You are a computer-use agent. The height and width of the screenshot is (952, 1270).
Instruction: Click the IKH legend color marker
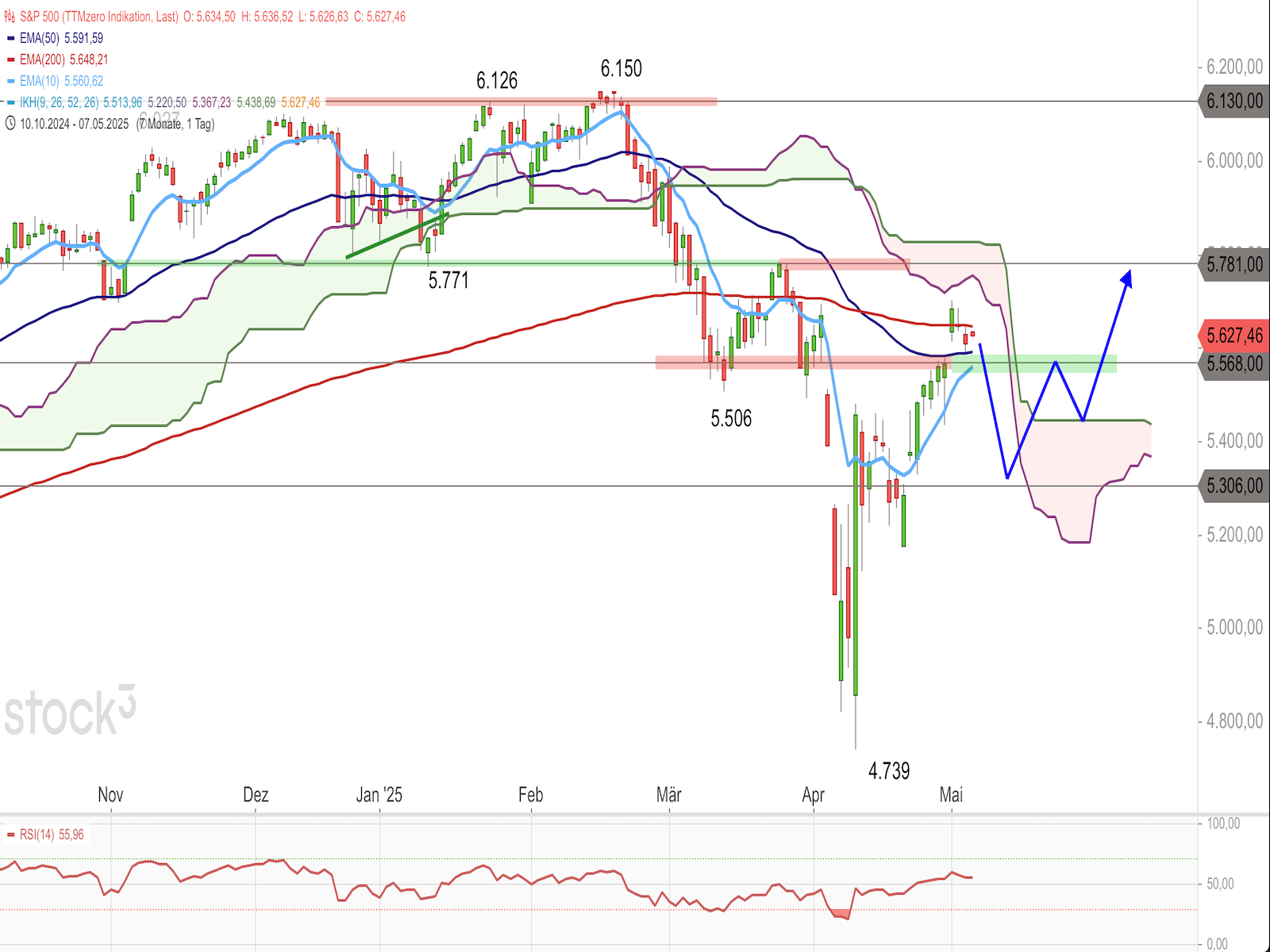(x=11, y=102)
